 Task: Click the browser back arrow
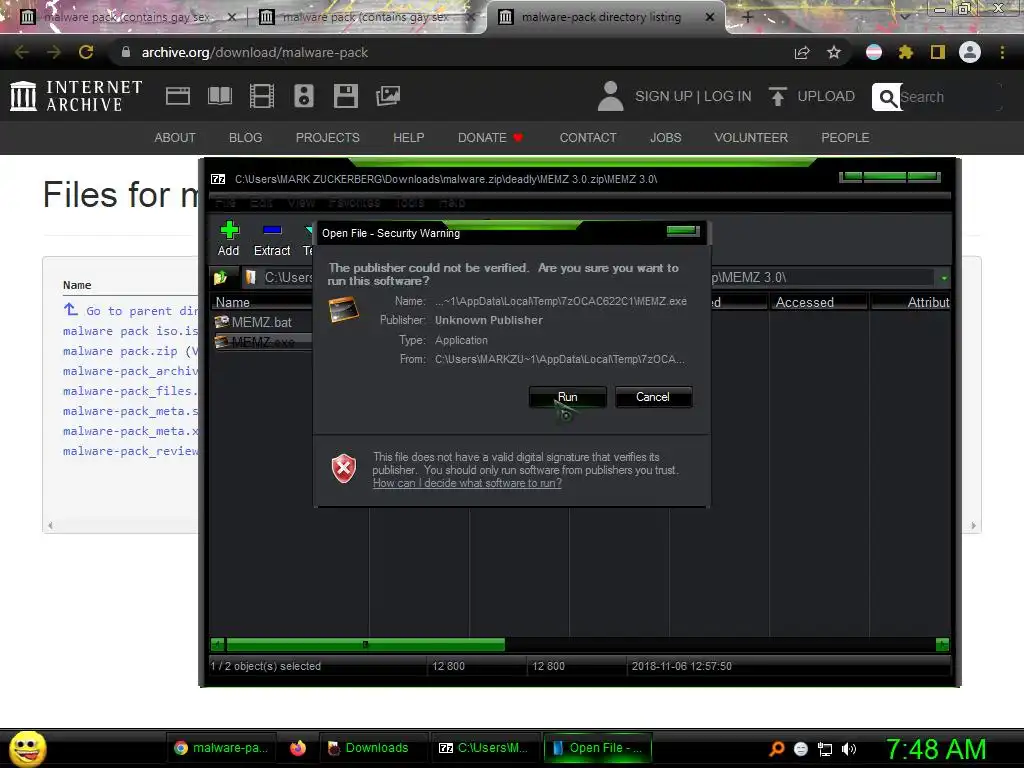point(22,52)
